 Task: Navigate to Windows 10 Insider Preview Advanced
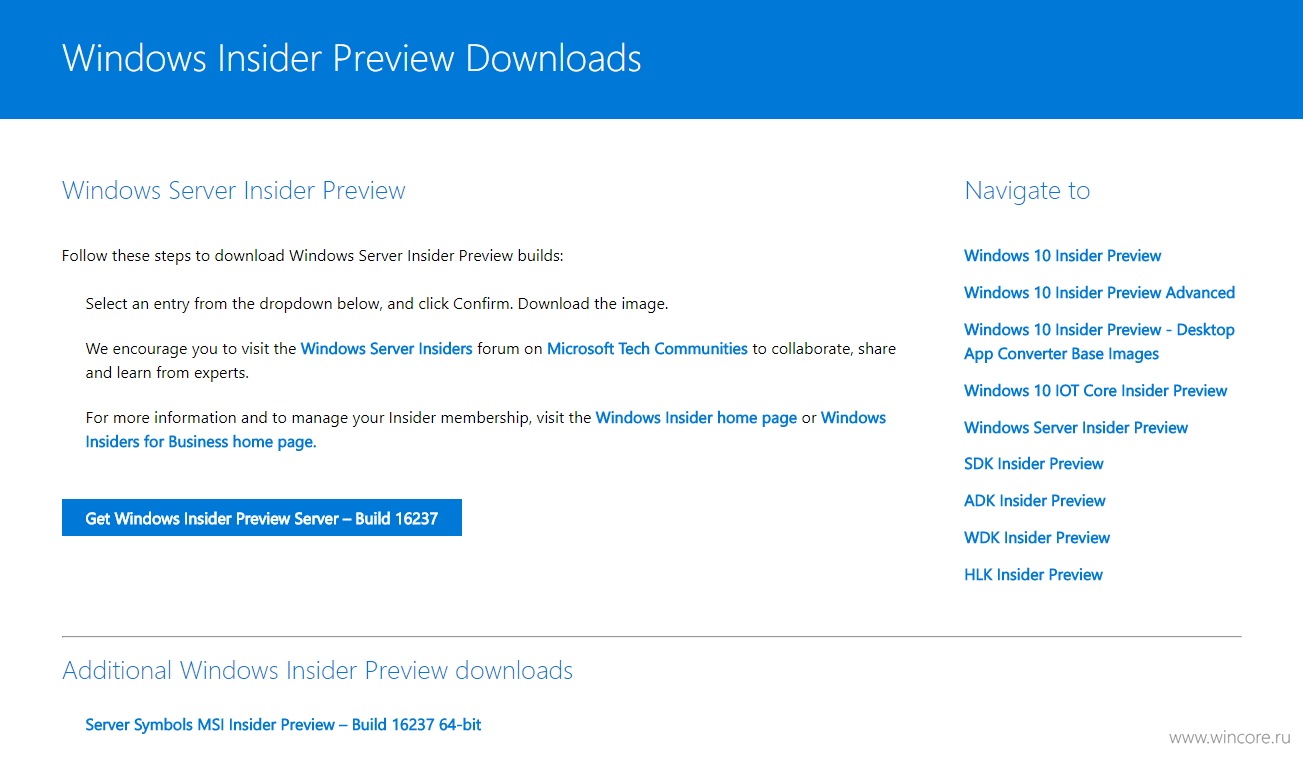pos(1099,293)
